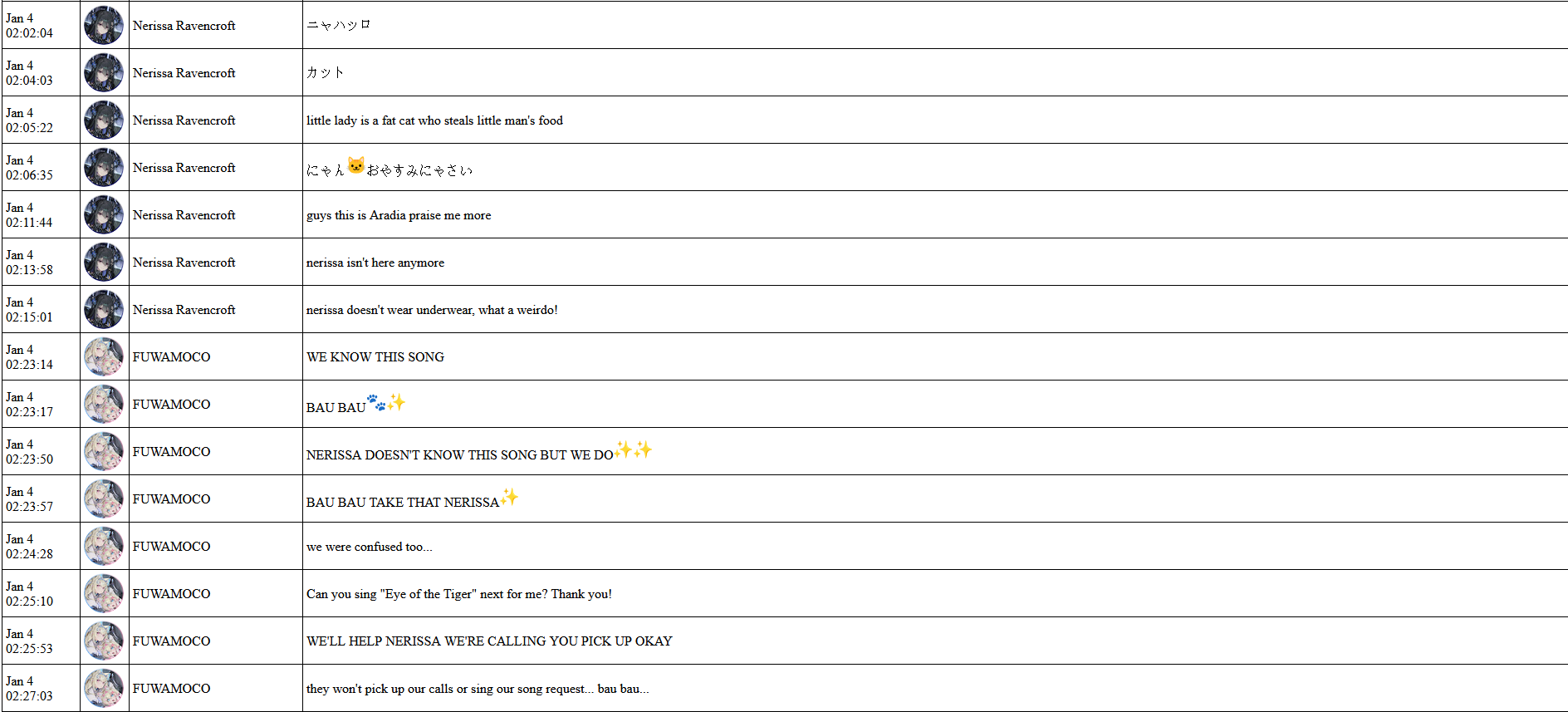The width and height of the screenshot is (1568, 712).
Task: Click message 'WE KNOW THIS SONG'
Action: [x=375, y=357]
